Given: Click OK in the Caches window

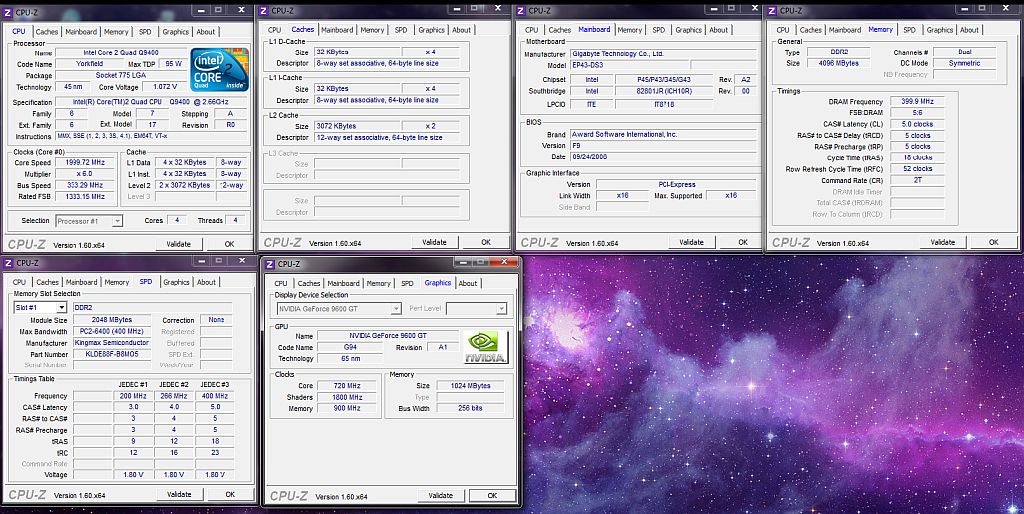Looking at the screenshot, I should point(486,242).
